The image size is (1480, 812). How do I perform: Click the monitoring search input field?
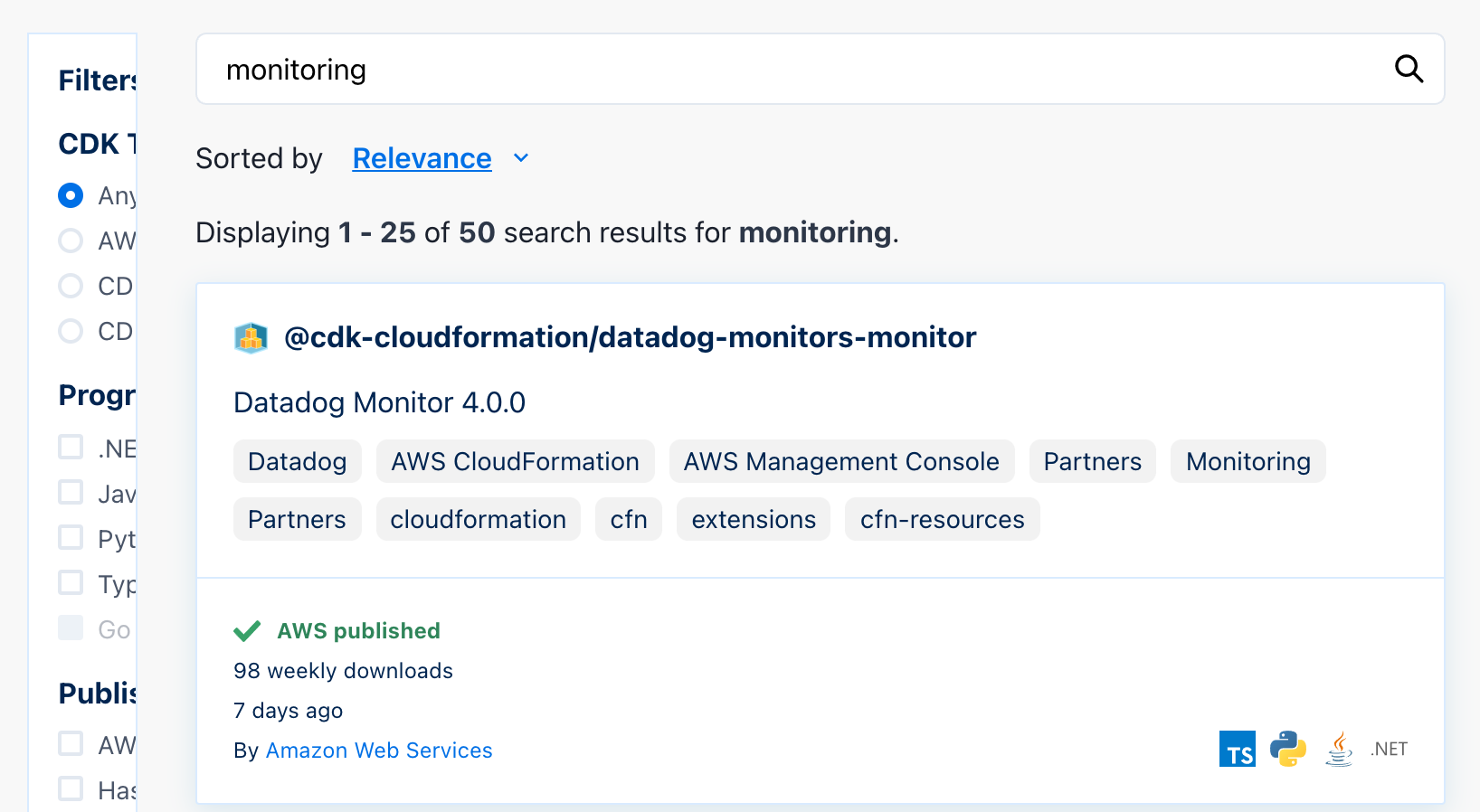820,69
